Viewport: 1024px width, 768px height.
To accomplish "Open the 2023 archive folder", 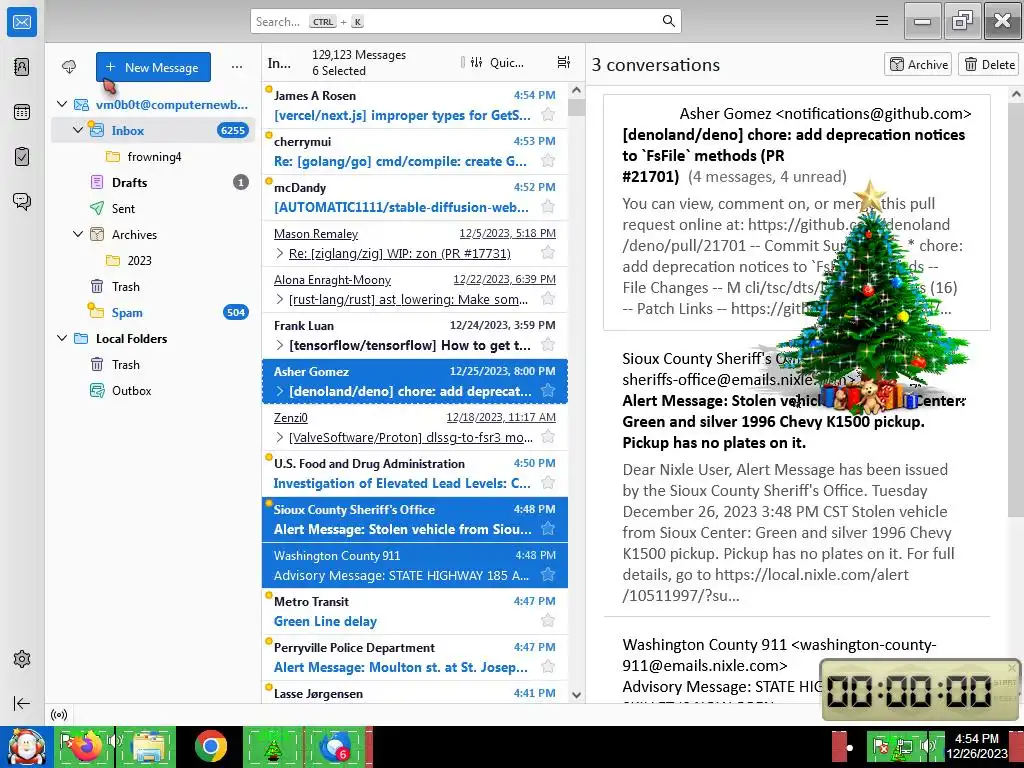I will tap(153, 261).
